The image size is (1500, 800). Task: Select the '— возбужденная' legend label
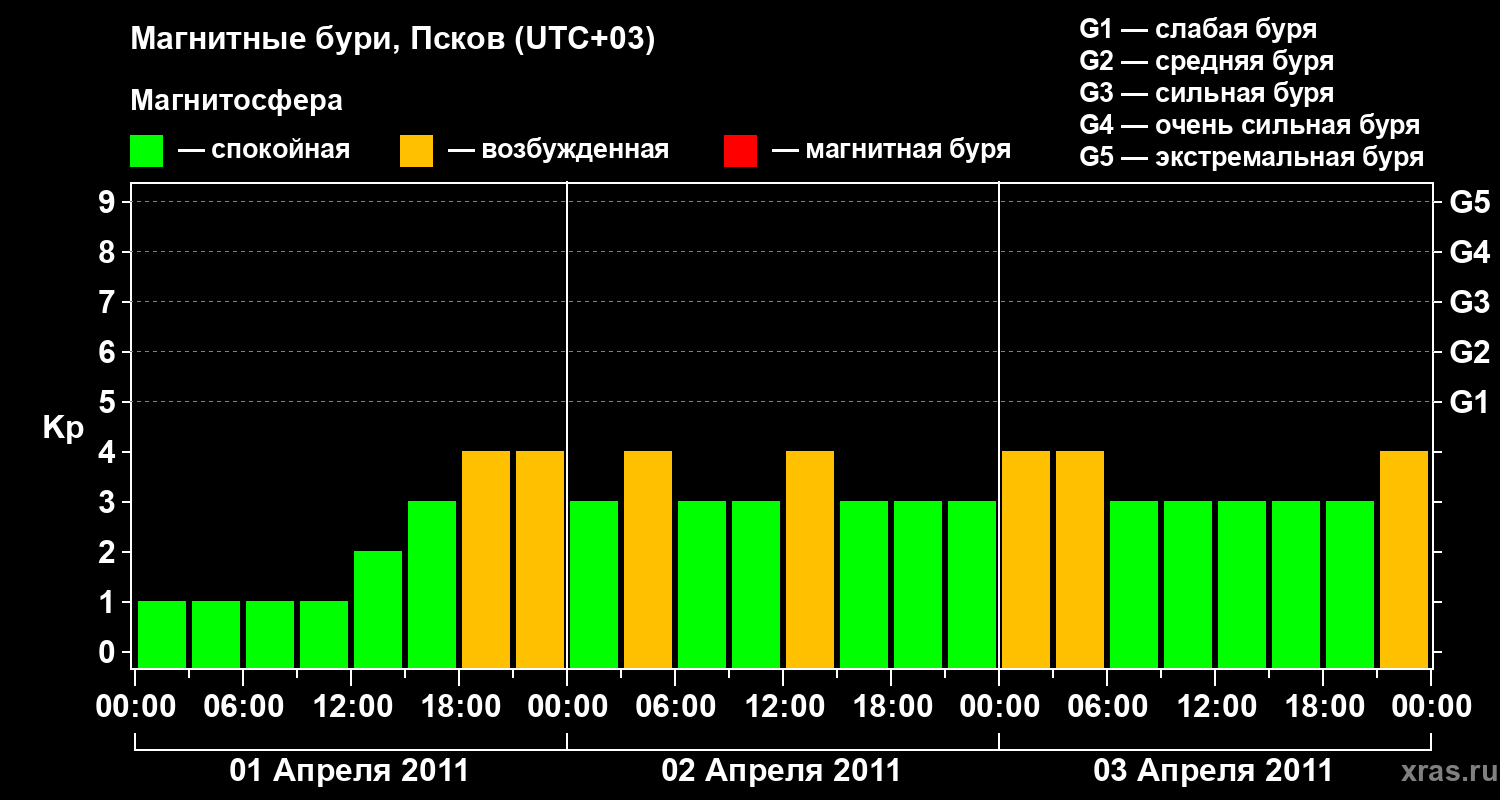click(558, 150)
